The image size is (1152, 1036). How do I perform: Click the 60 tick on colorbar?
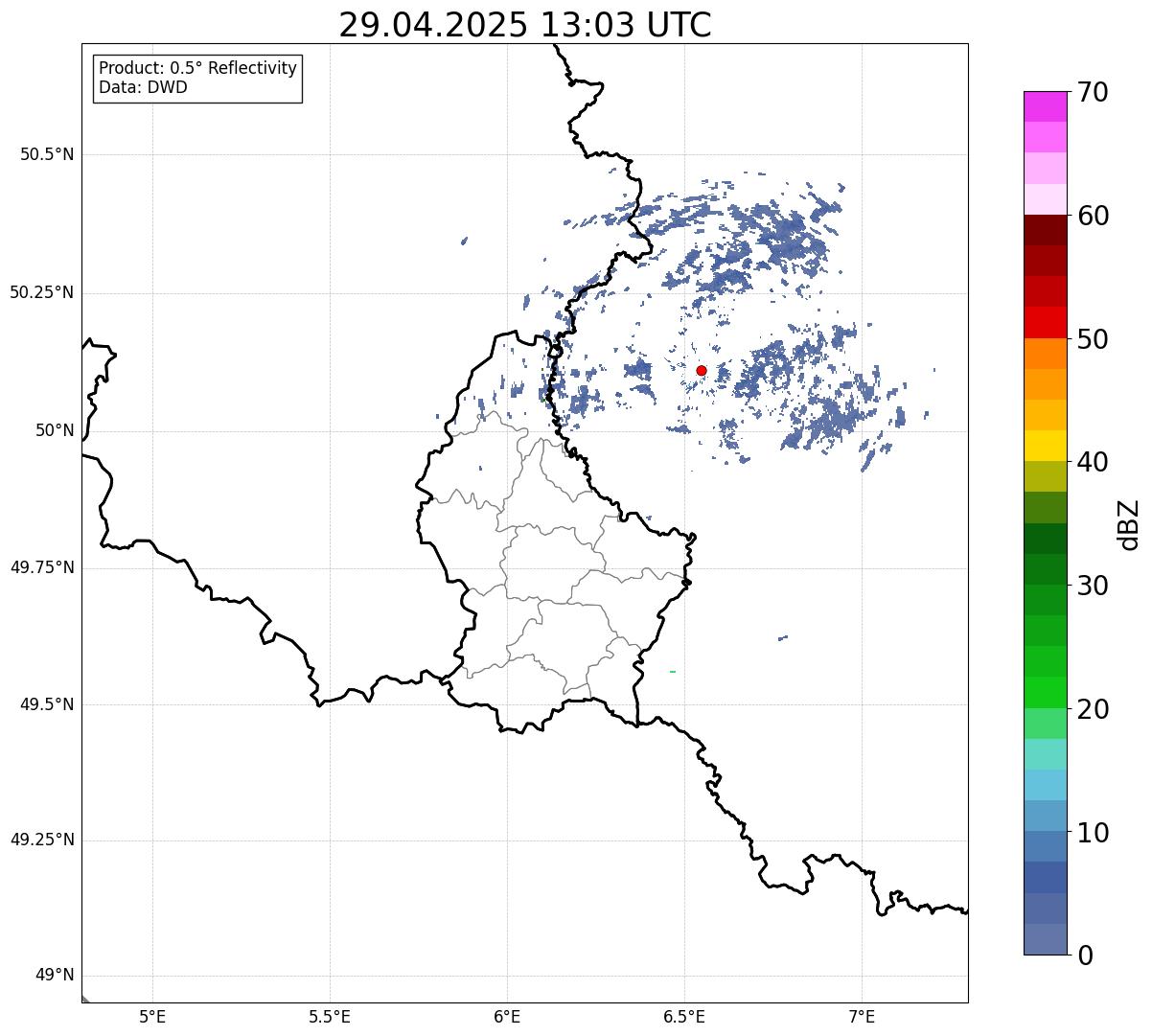tap(1093, 216)
